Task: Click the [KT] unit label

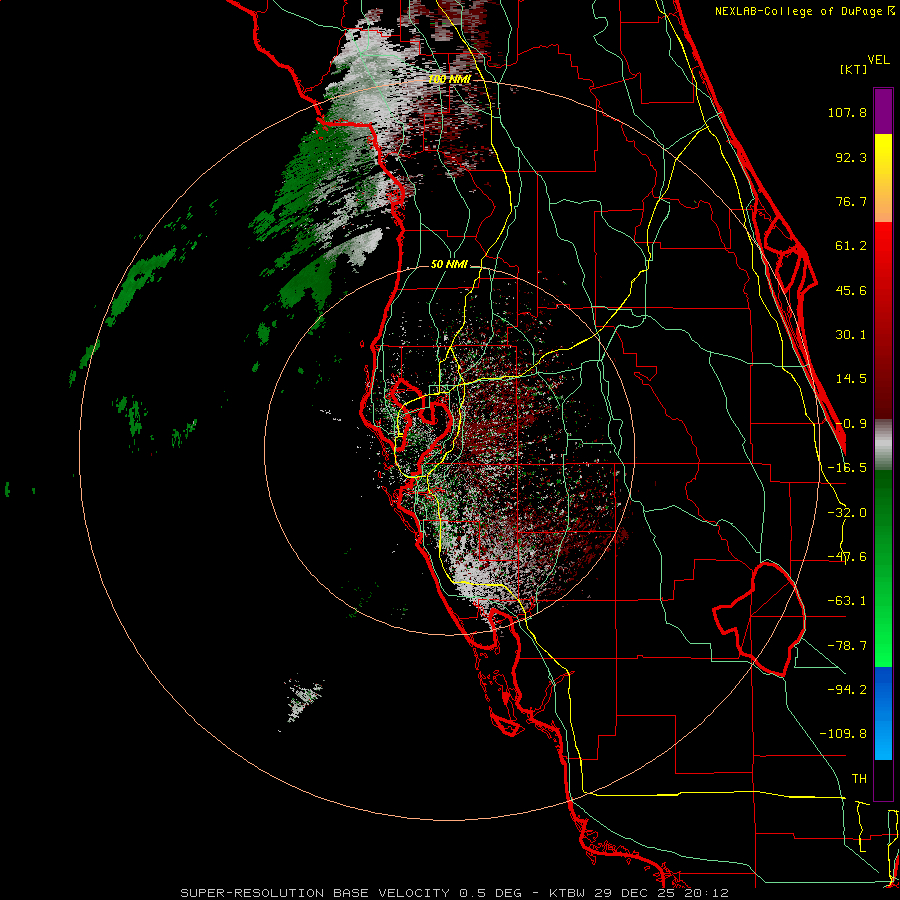Action: point(854,69)
